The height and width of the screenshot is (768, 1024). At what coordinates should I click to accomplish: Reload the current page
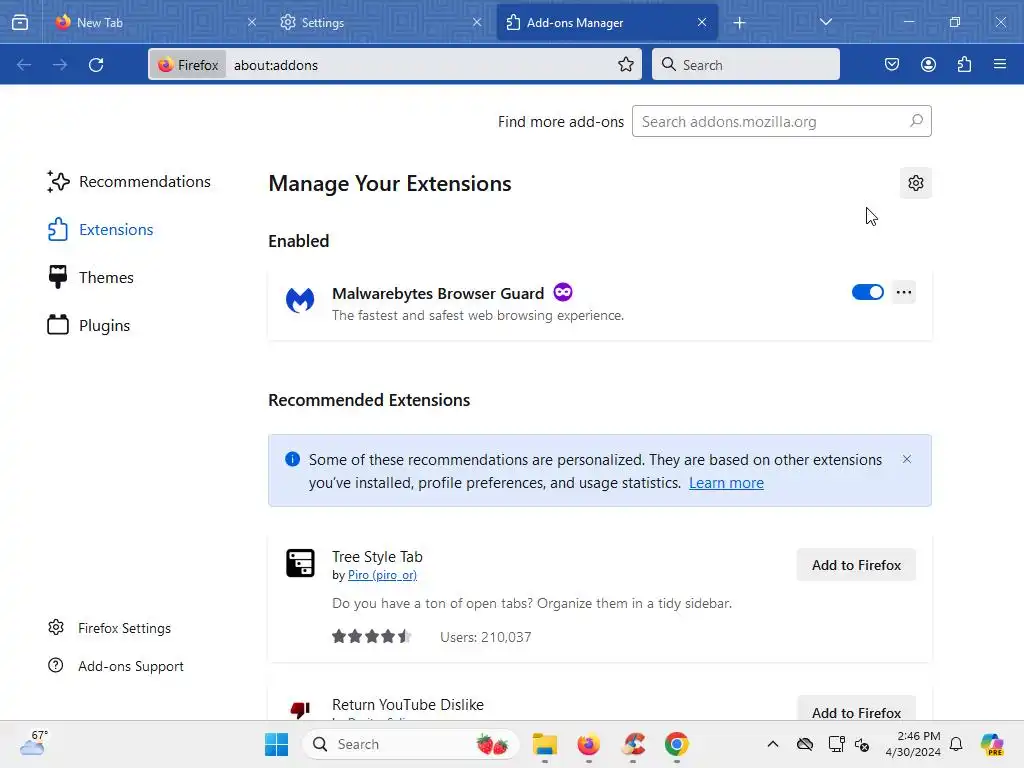pos(96,65)
